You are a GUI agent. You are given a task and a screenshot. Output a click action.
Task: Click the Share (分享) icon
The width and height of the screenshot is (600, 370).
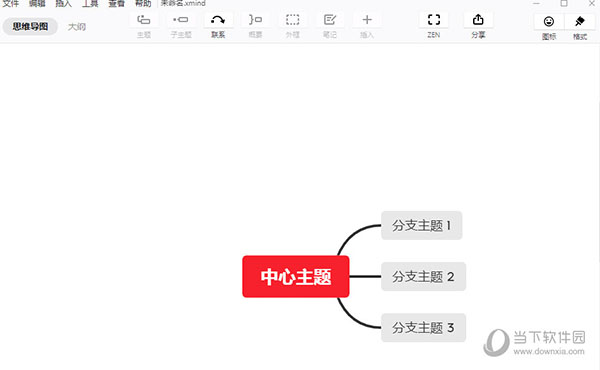pos(478,20)
